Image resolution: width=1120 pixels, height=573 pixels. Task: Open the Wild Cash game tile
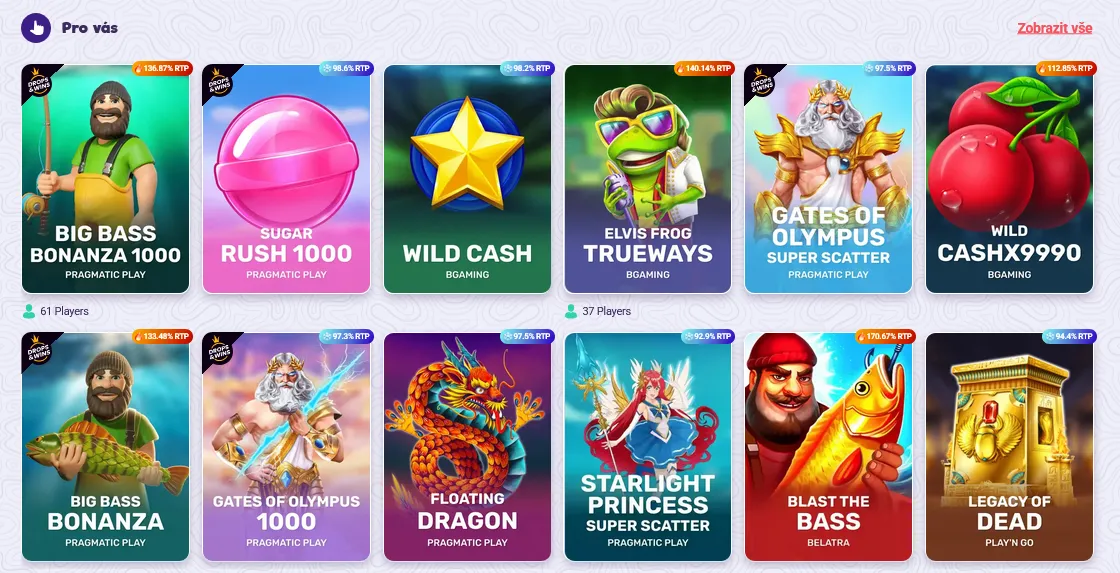click(x=467, y=179)
